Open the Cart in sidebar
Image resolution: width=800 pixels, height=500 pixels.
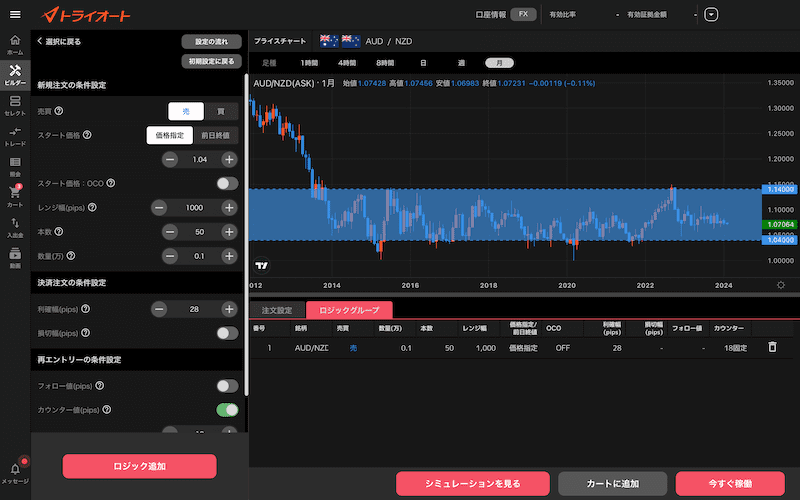15,197
